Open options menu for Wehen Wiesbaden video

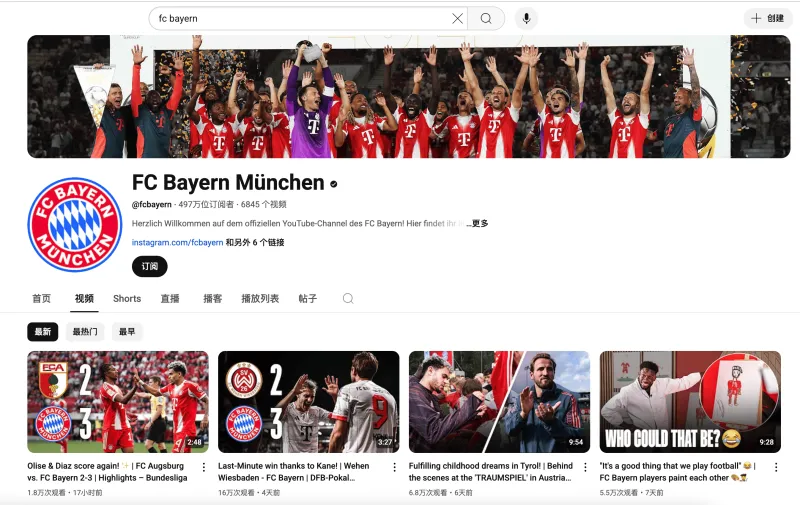click(395, 467)
